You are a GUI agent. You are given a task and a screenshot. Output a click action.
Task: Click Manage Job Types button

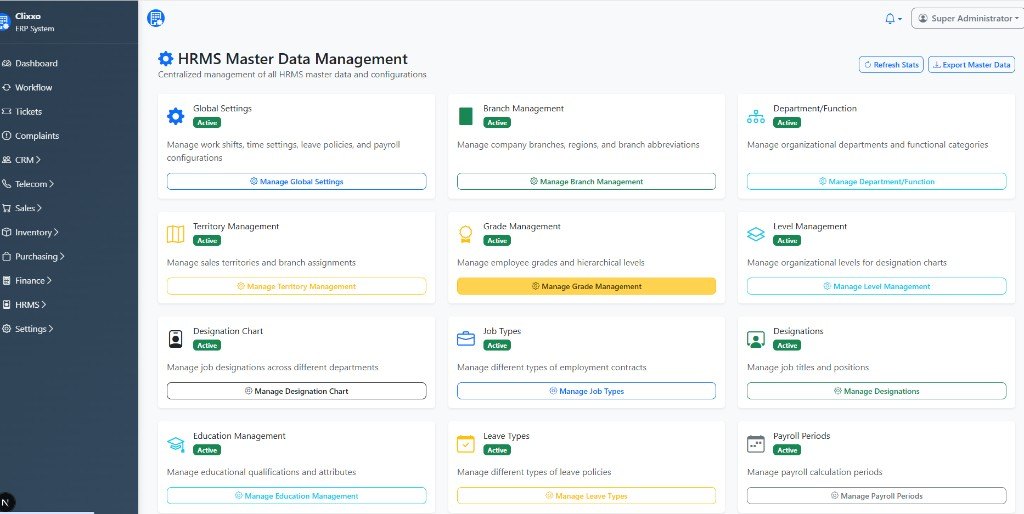click(x=586, y=391)
